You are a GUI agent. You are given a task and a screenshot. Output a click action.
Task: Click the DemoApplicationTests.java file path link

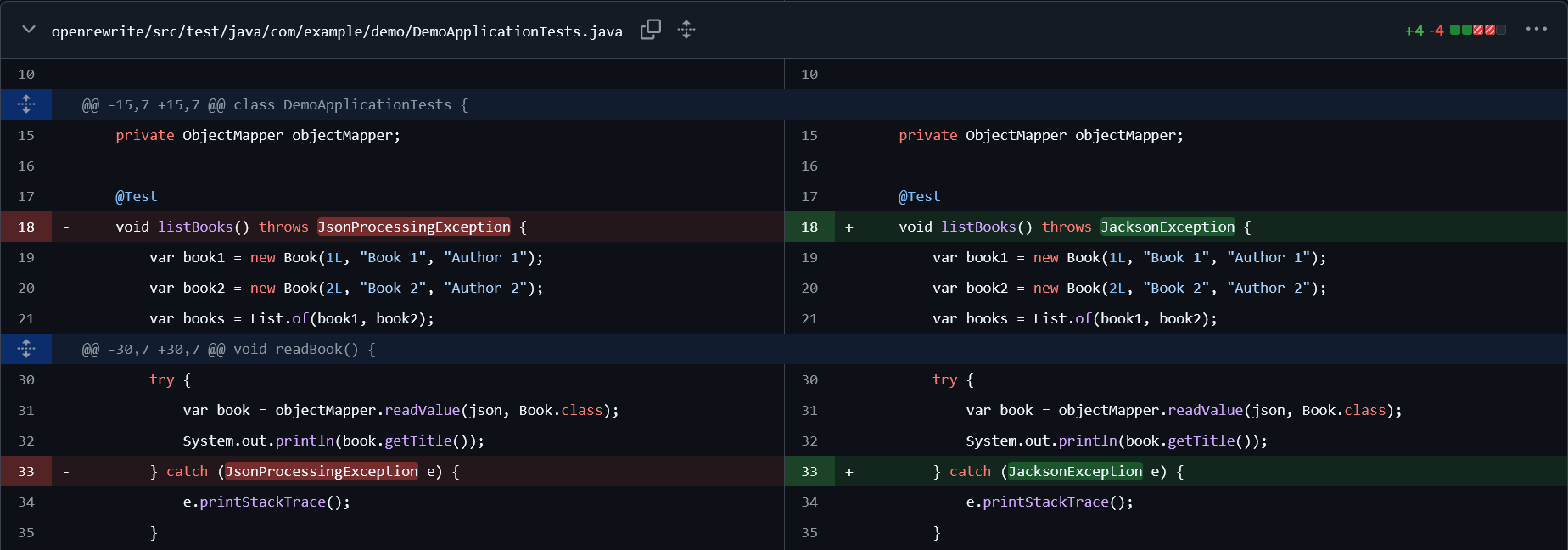(337, 31)
